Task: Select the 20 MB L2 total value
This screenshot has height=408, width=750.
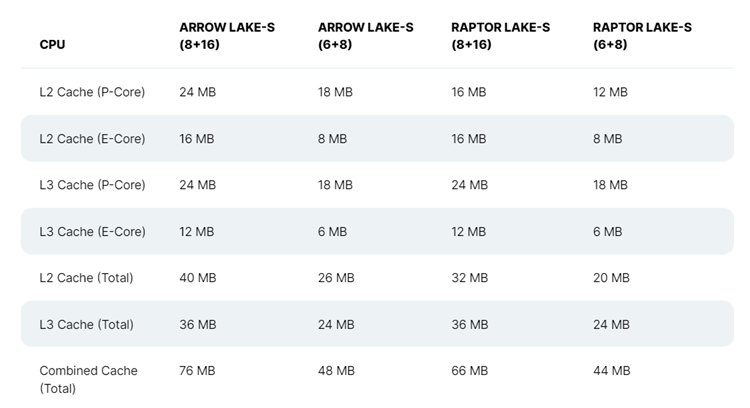Action: point(611,277)
